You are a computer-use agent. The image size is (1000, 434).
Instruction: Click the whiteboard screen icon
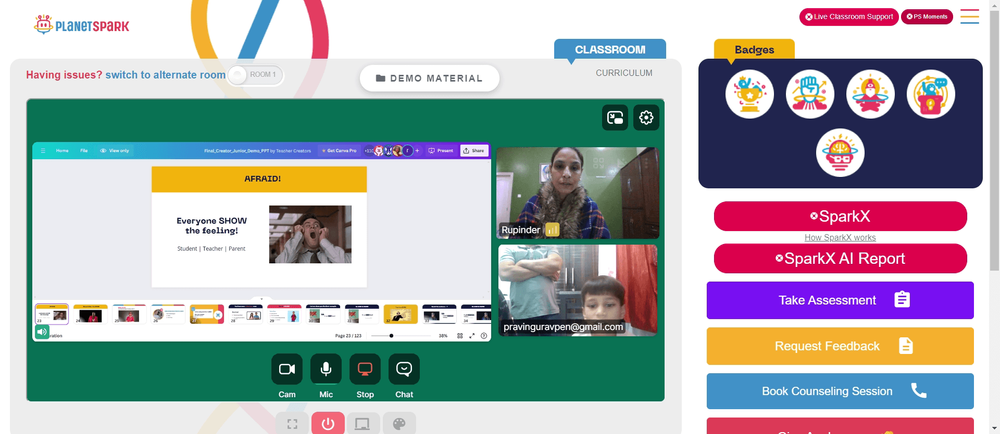click(x=363, y=424)
